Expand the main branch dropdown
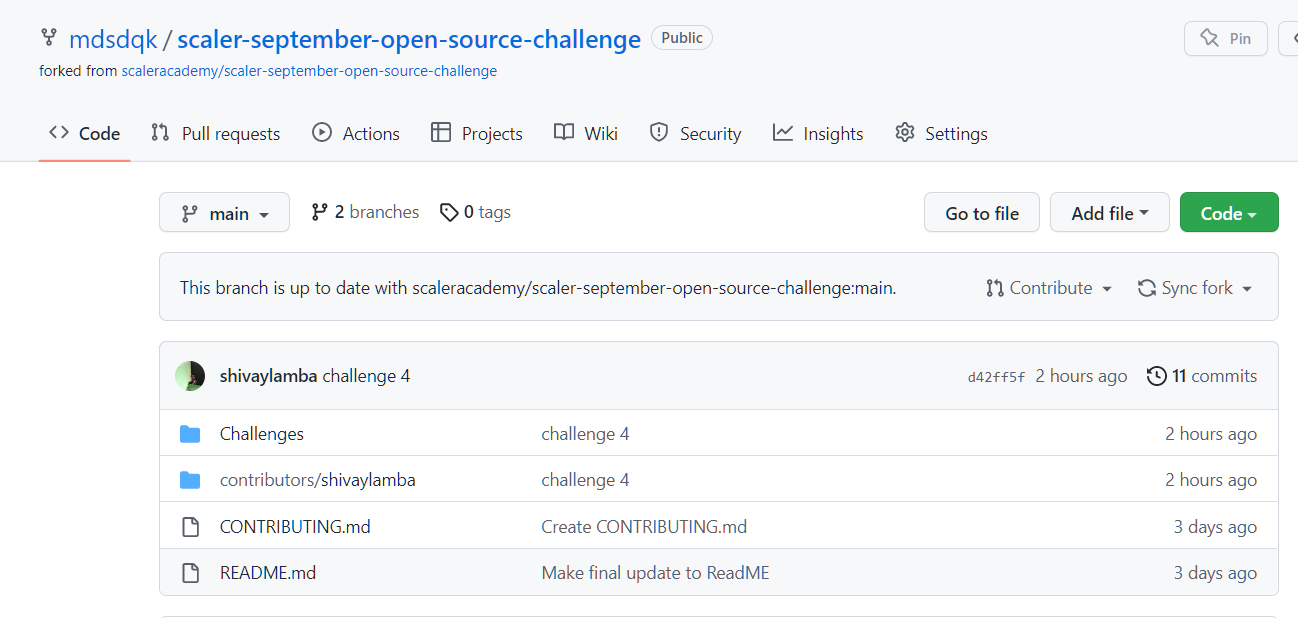The image size is (1298, 618). coord(224,212)
